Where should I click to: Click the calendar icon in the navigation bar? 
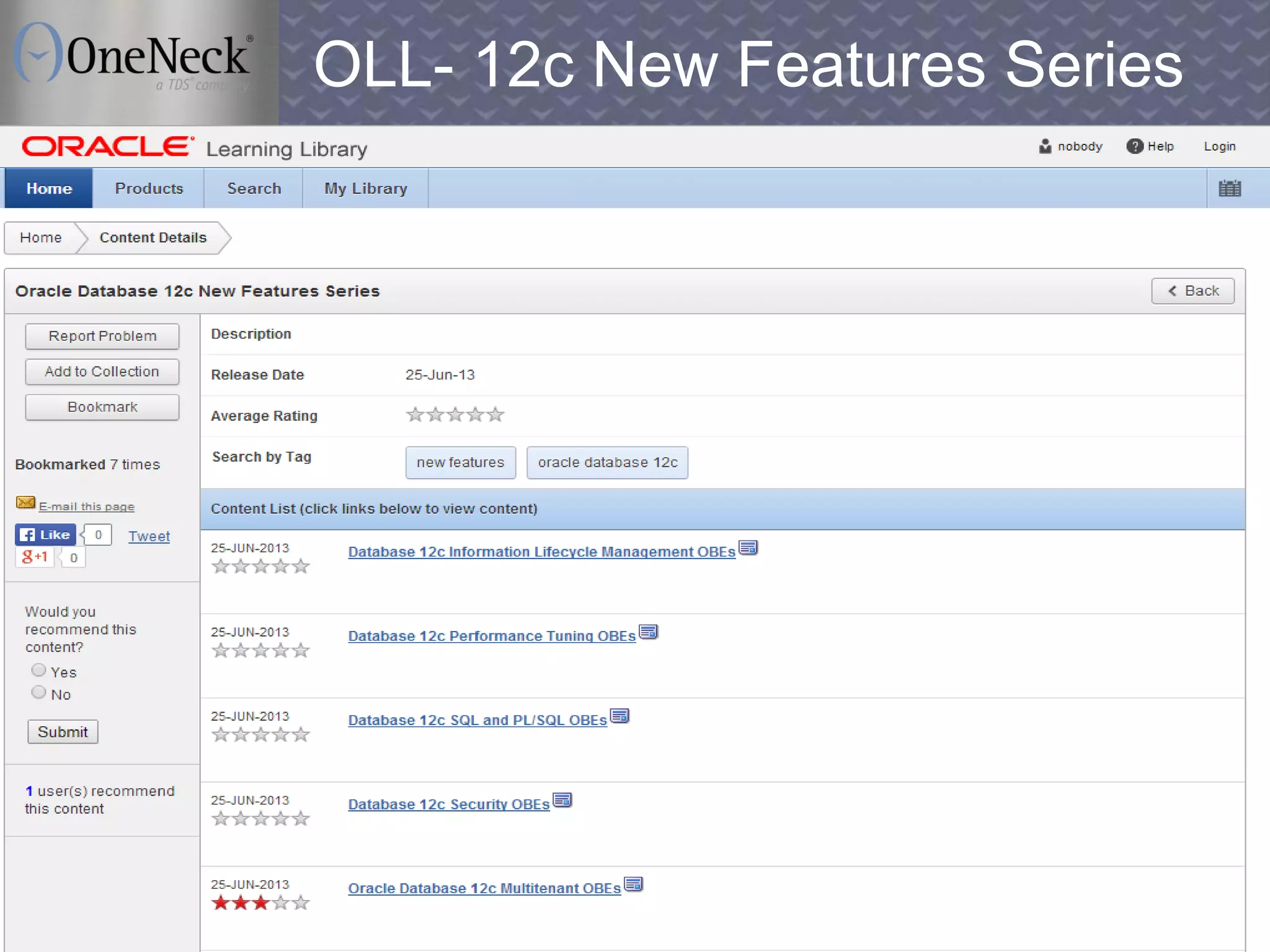pyautogui.click(x=1230, y=188)
